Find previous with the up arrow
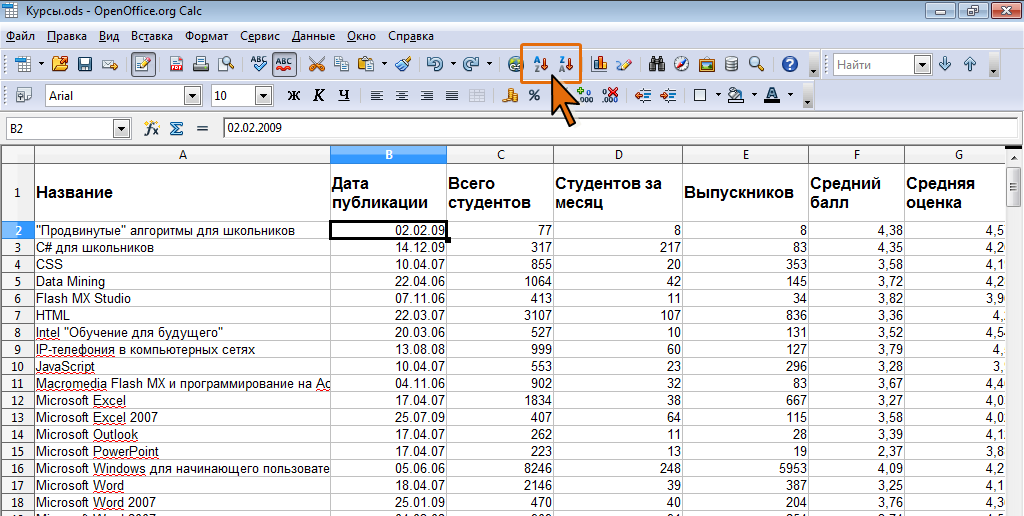Viewport: 1024px width, 516px height. (970, 64)
